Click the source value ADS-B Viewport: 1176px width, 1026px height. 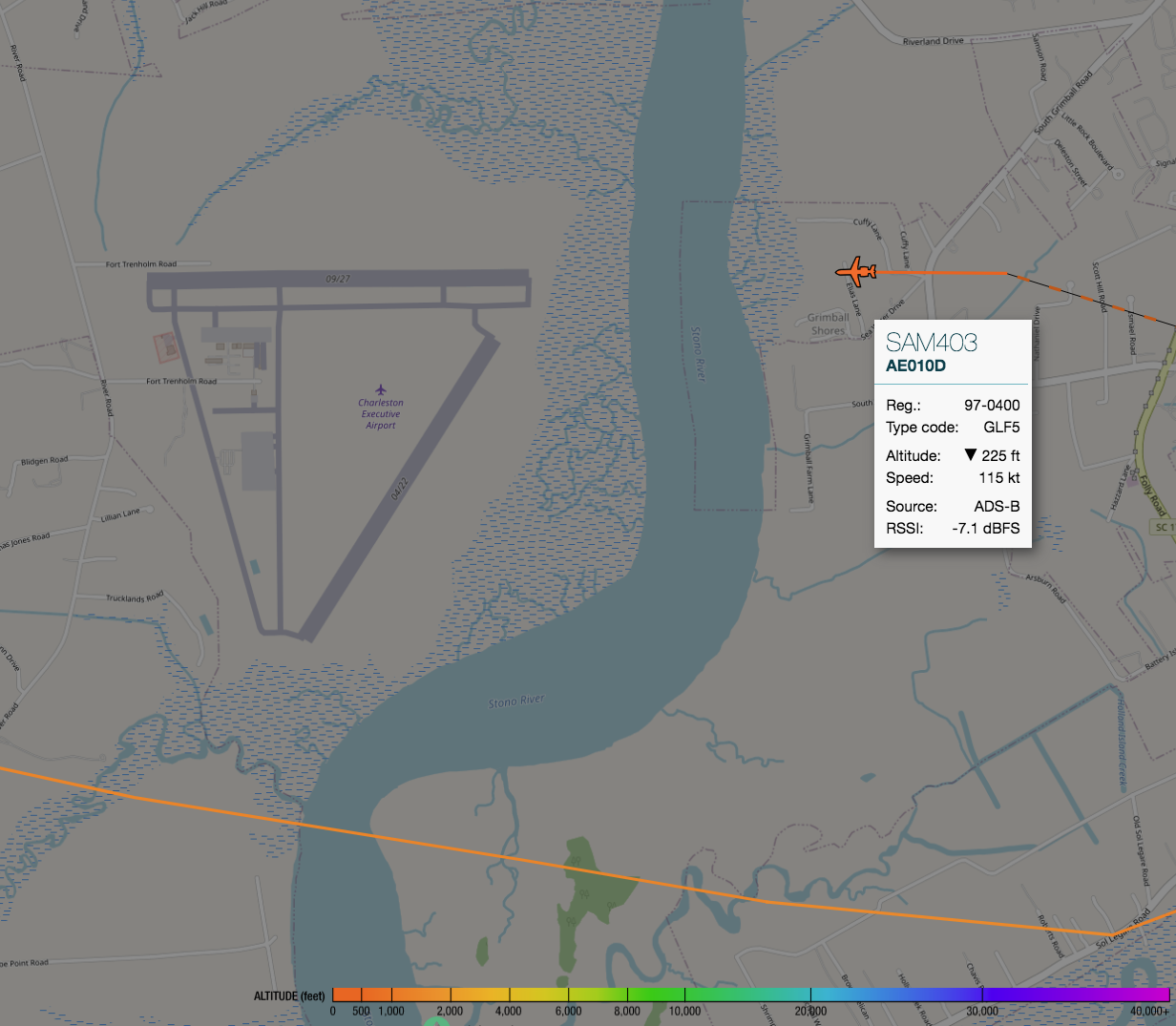click(x=997, y=507)
